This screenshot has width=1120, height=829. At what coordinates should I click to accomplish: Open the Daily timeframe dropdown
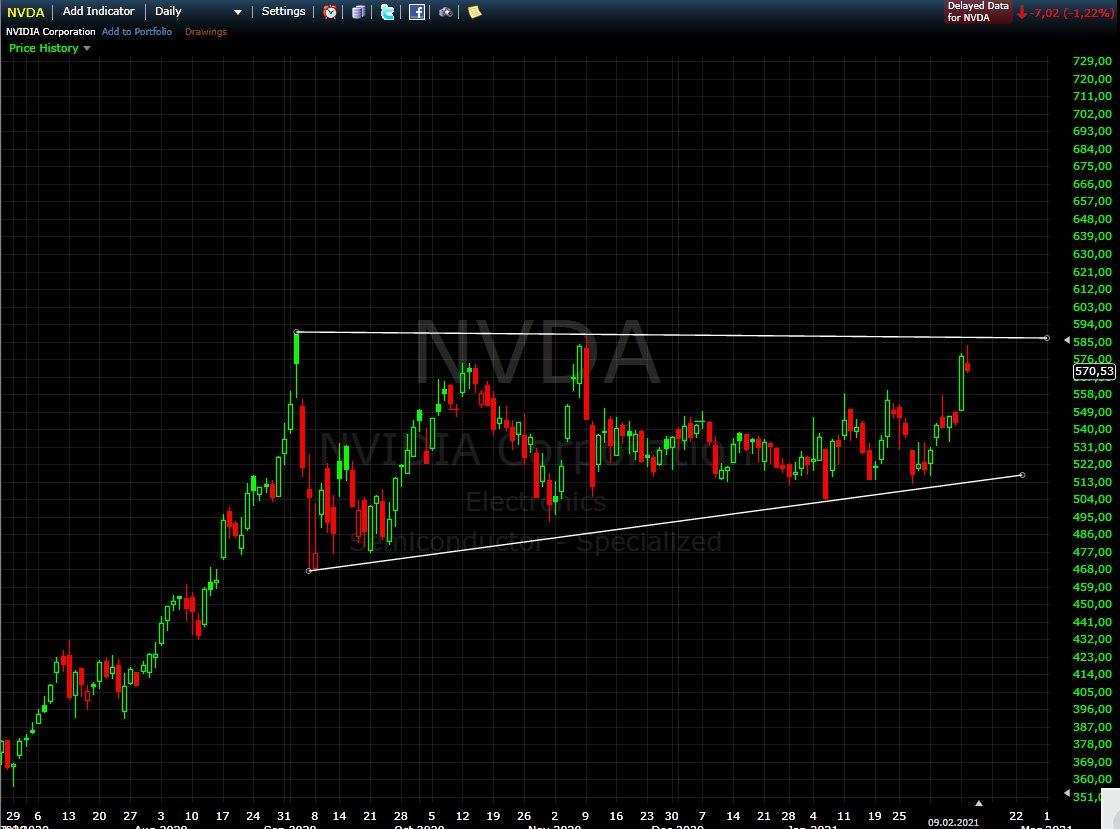[x=199, y=11]
